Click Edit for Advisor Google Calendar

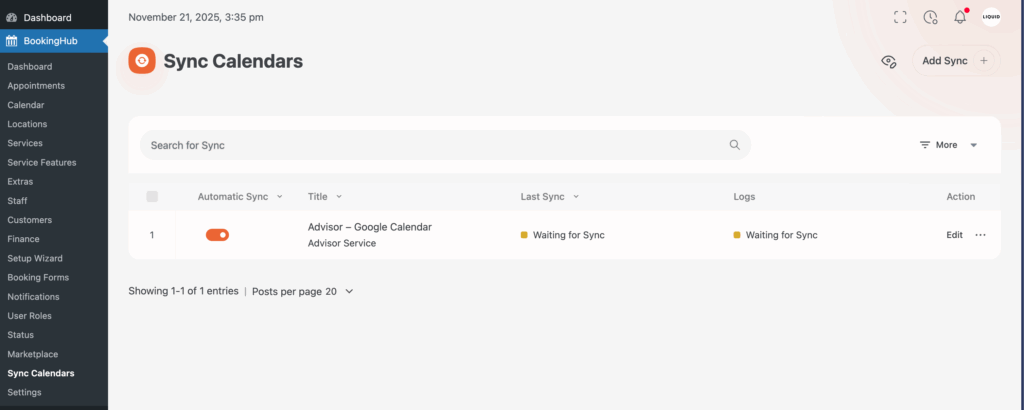[x=954, y=235]
